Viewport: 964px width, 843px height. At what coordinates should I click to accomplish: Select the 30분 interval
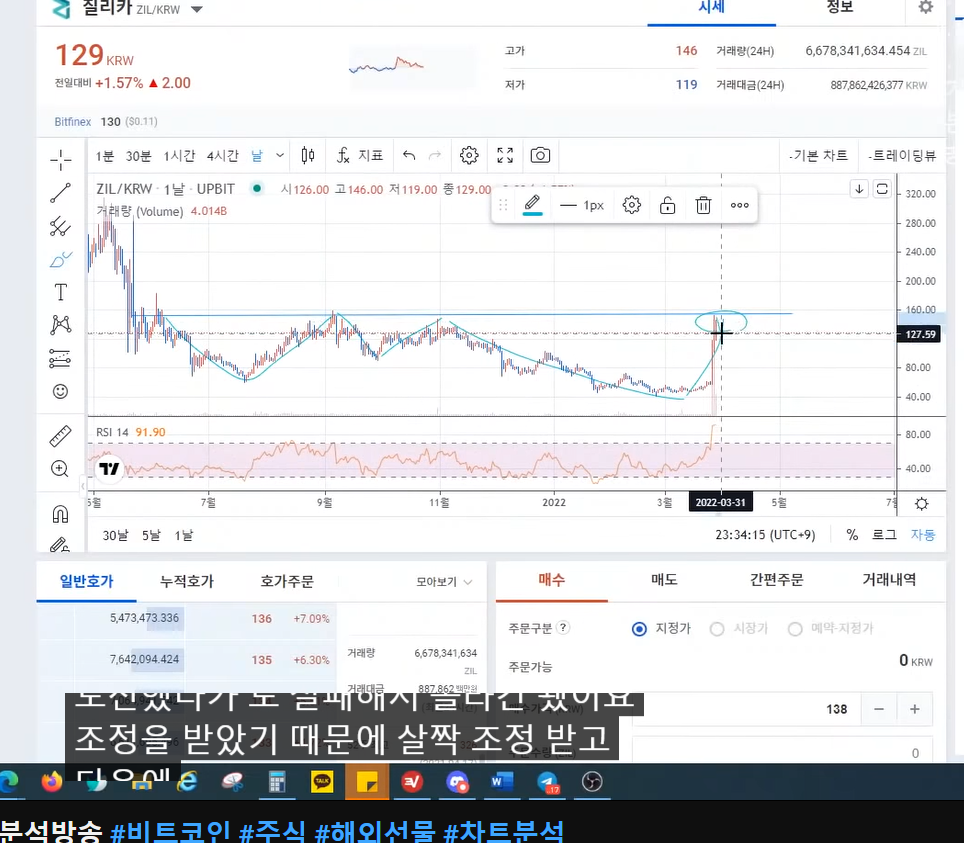[x=138, y=156]
